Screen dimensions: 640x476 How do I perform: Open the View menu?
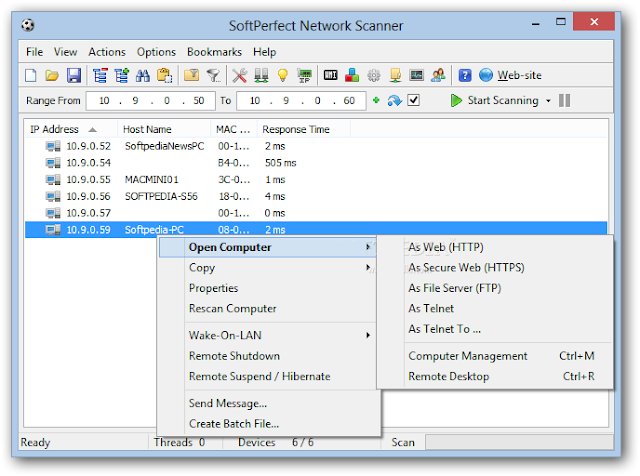coord(65,52)
